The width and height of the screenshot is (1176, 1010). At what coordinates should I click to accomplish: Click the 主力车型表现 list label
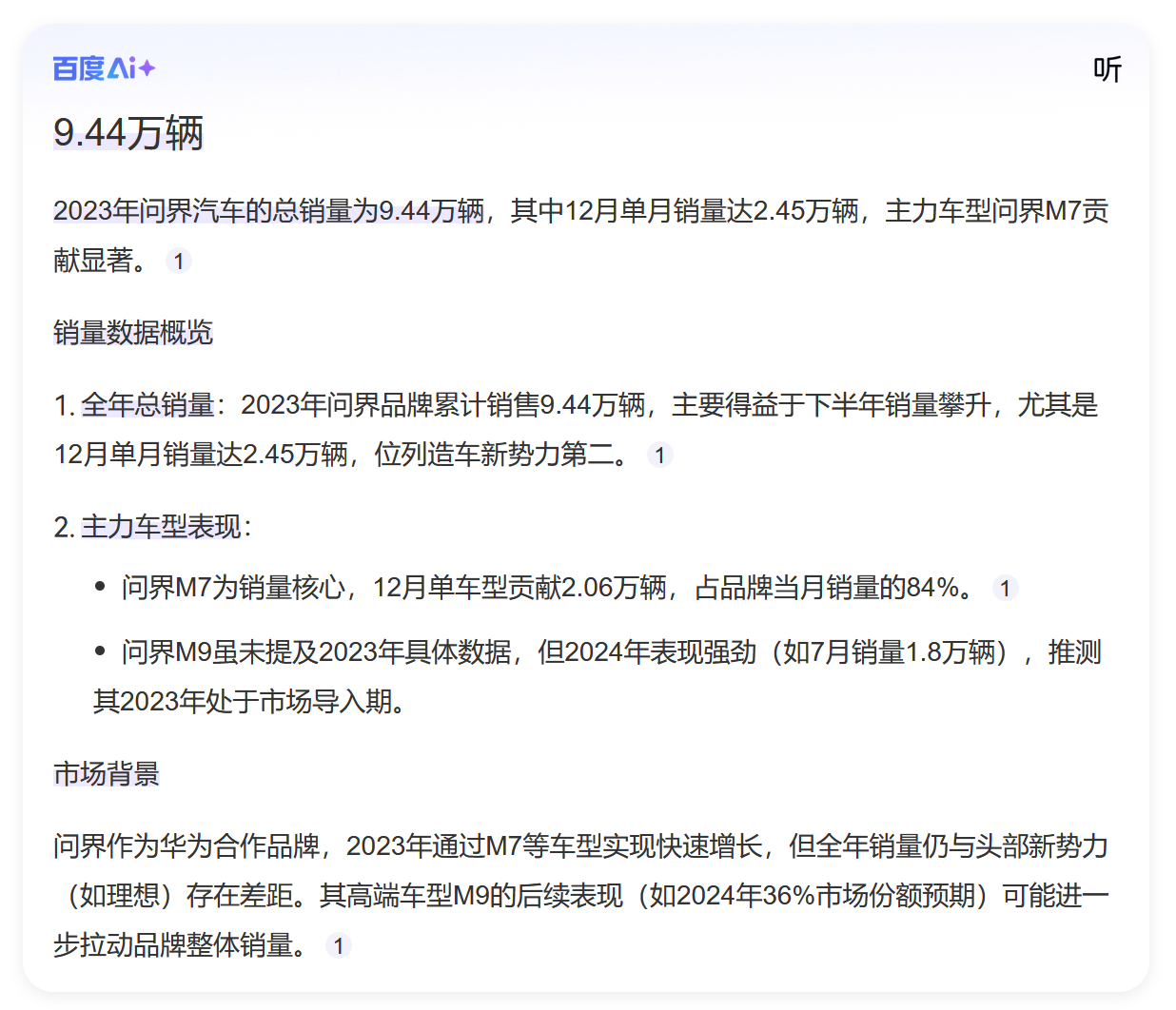pos(161,527)
